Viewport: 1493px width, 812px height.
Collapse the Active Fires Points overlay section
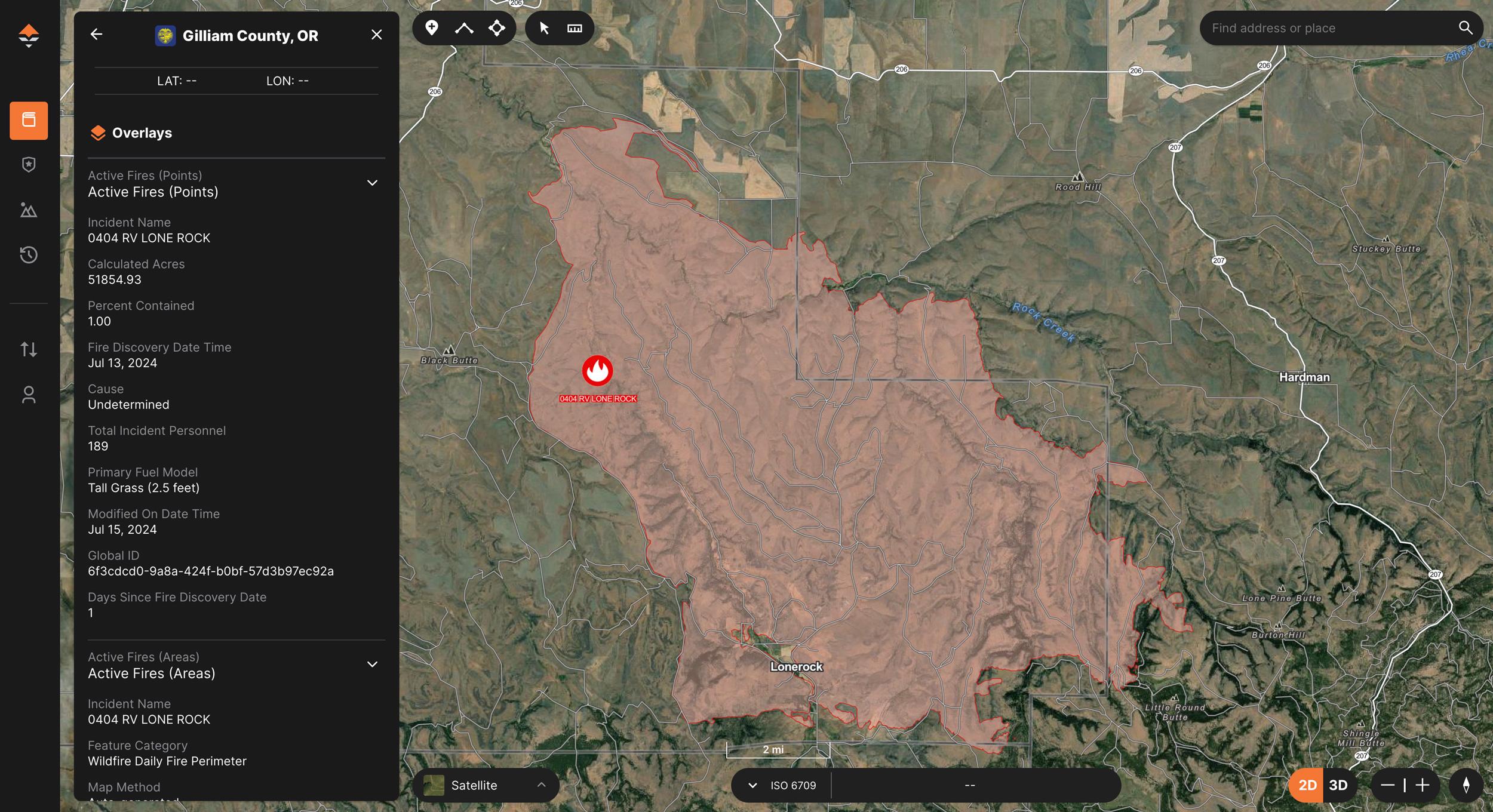click(x=371, y=183)
